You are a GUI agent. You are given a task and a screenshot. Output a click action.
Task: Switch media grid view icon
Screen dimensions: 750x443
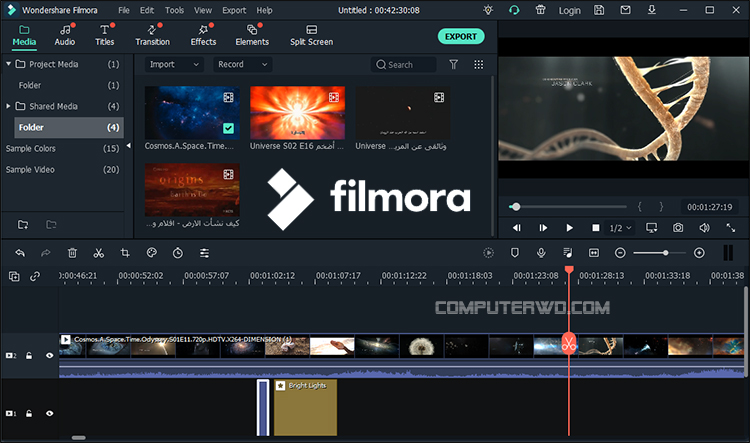pyautogui.click(x=478, y=64)
